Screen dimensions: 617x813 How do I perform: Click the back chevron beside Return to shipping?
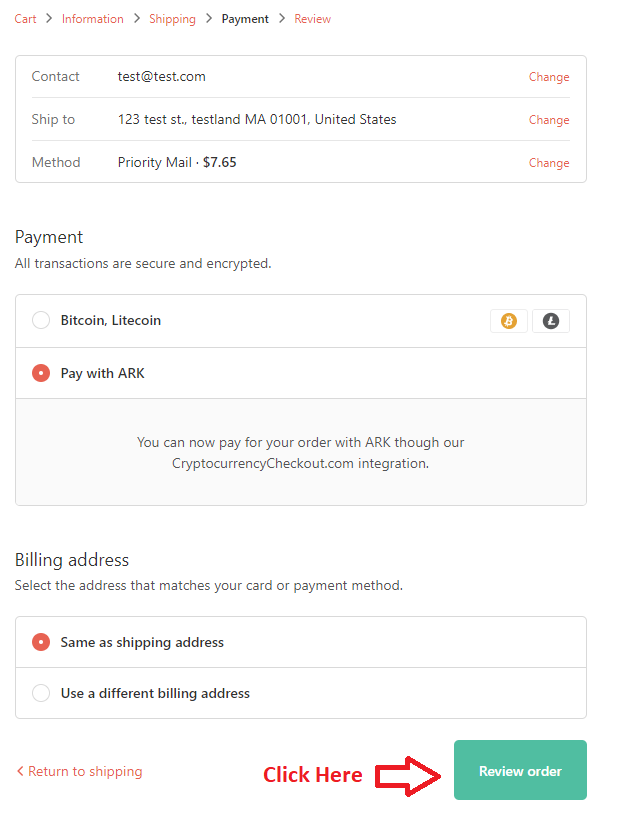(20, 771)
